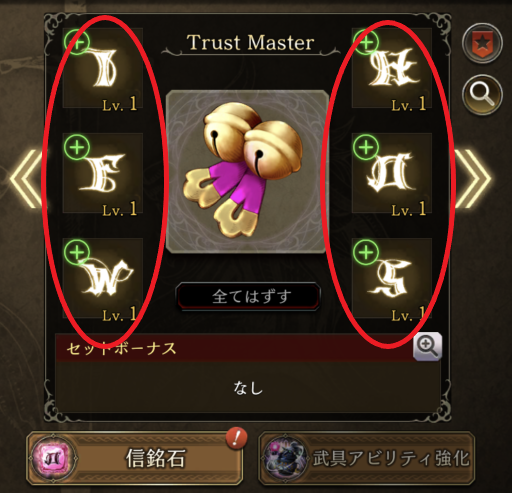Click the round magnifying glass search icon

coord(482,95)
